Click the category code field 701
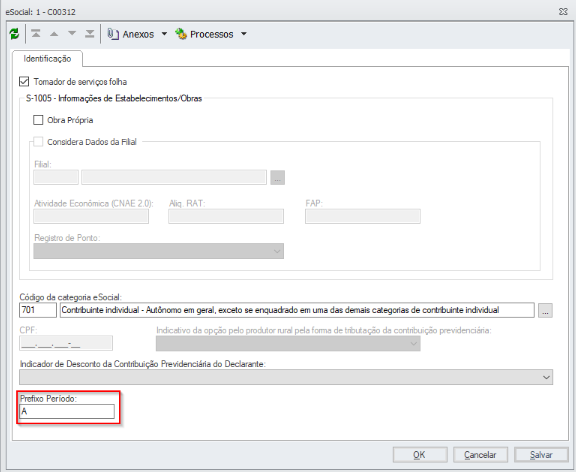576x472 pixels. point(38,310)
